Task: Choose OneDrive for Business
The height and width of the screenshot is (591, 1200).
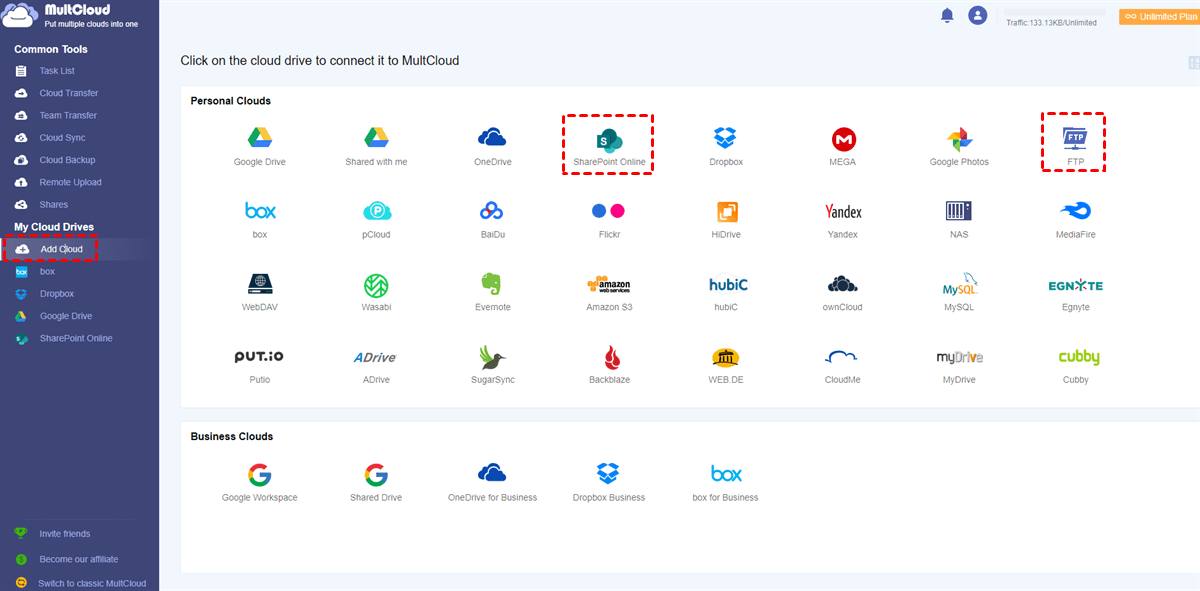Action: pyautogui.click(x=492, y=482)
